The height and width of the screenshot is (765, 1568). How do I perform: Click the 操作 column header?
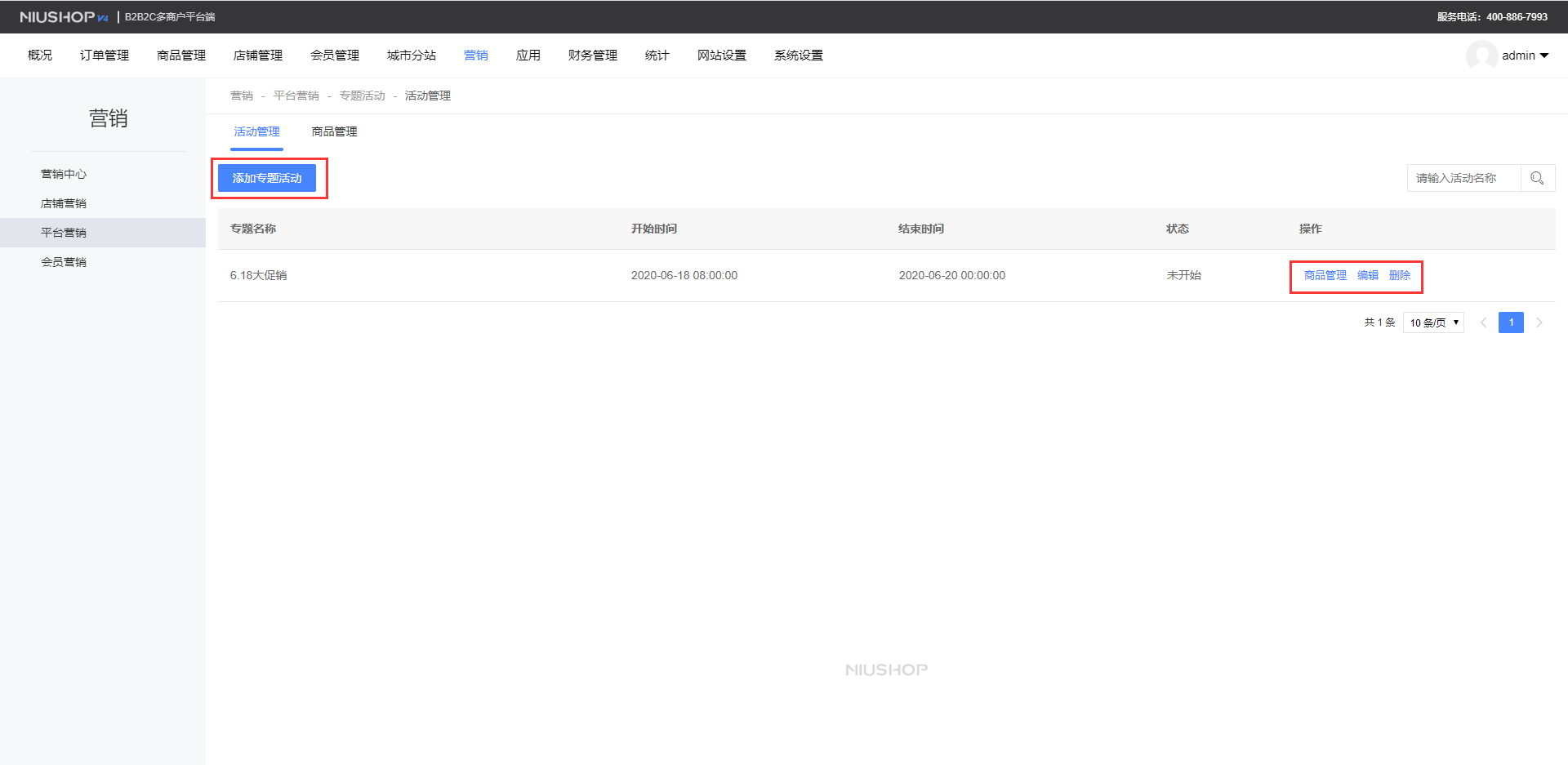(1311, 229)
